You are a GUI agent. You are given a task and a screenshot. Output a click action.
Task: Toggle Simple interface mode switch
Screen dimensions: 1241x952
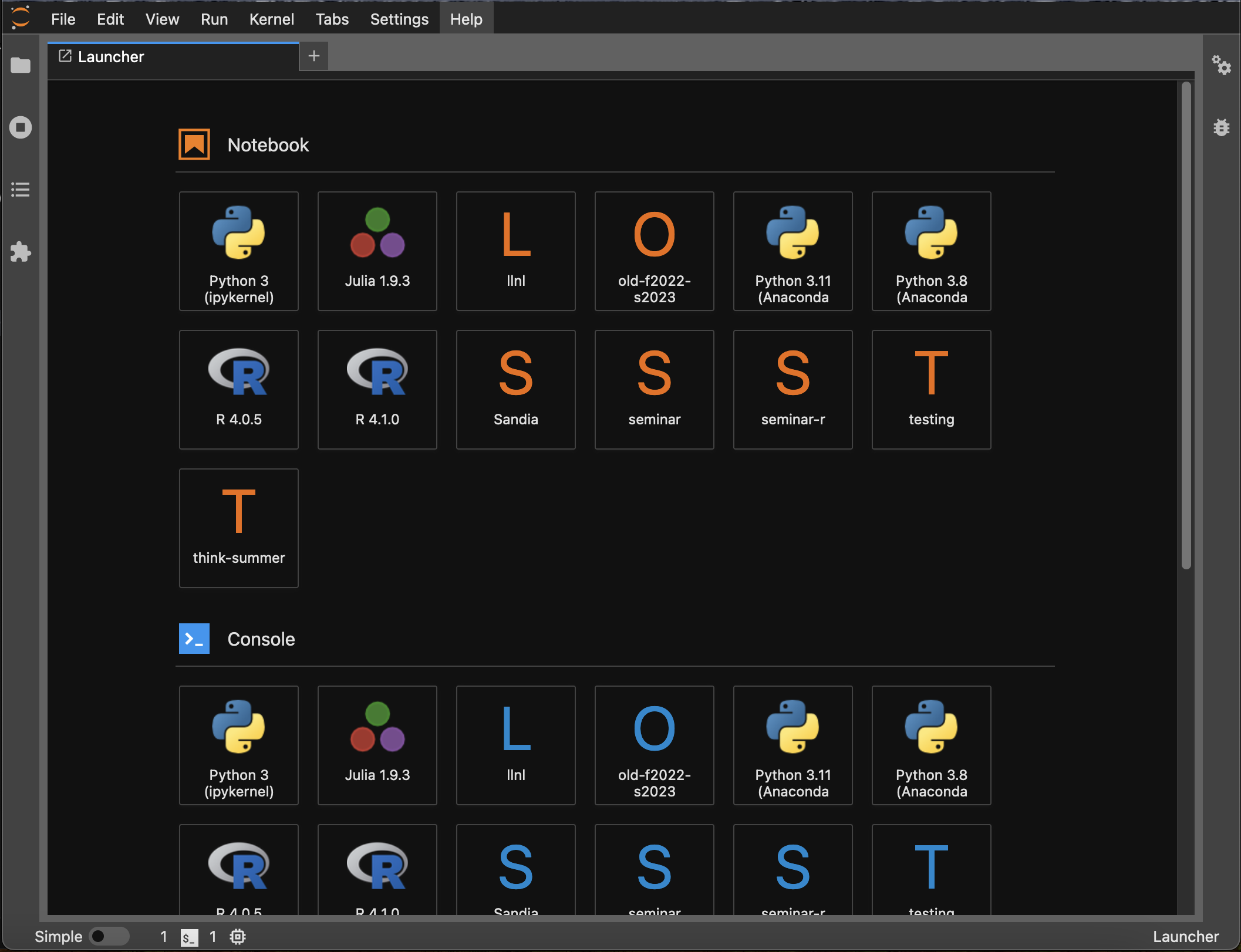point(109,936)
